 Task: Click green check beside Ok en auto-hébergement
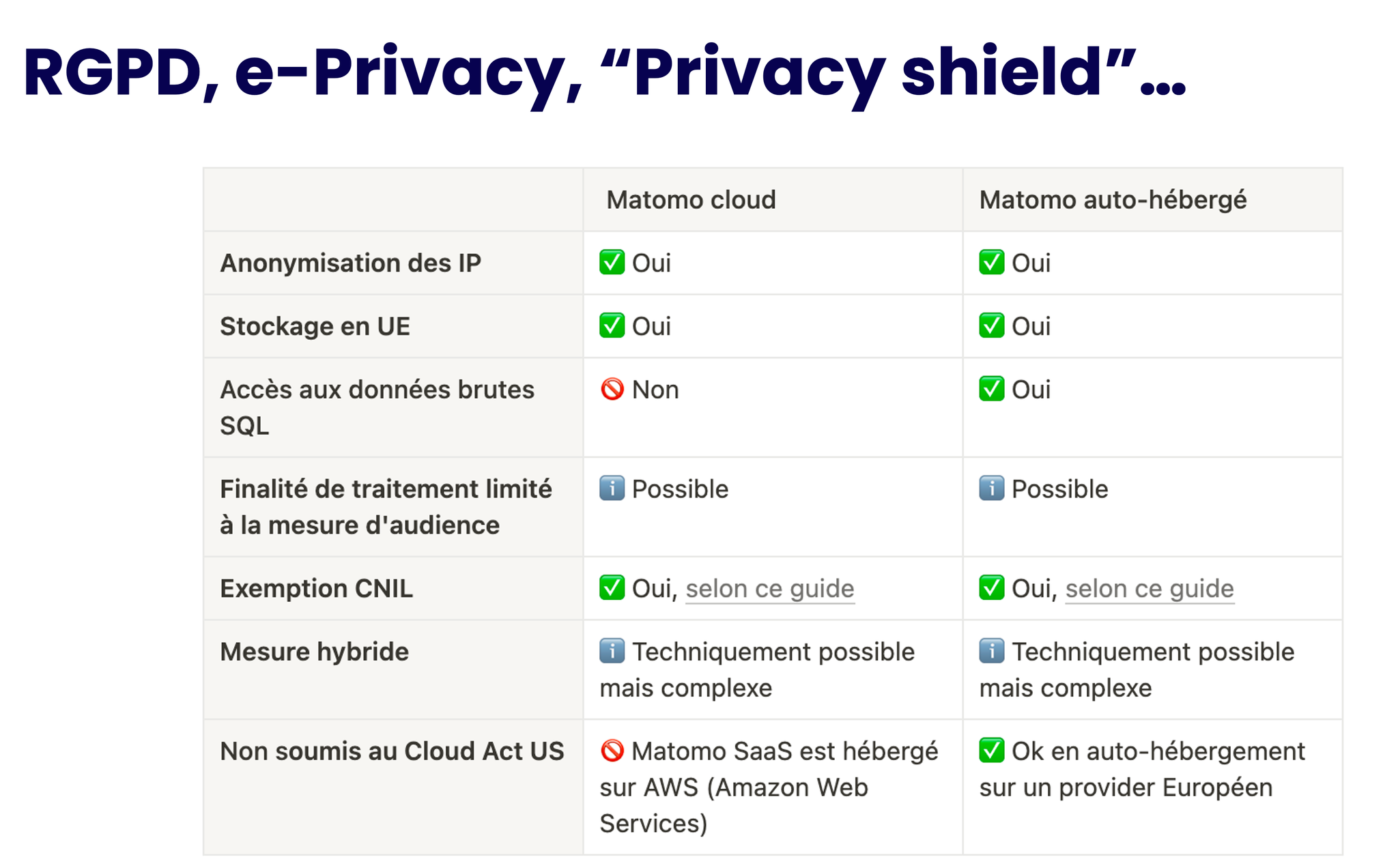pyautogui.click(x=991, y=751)
